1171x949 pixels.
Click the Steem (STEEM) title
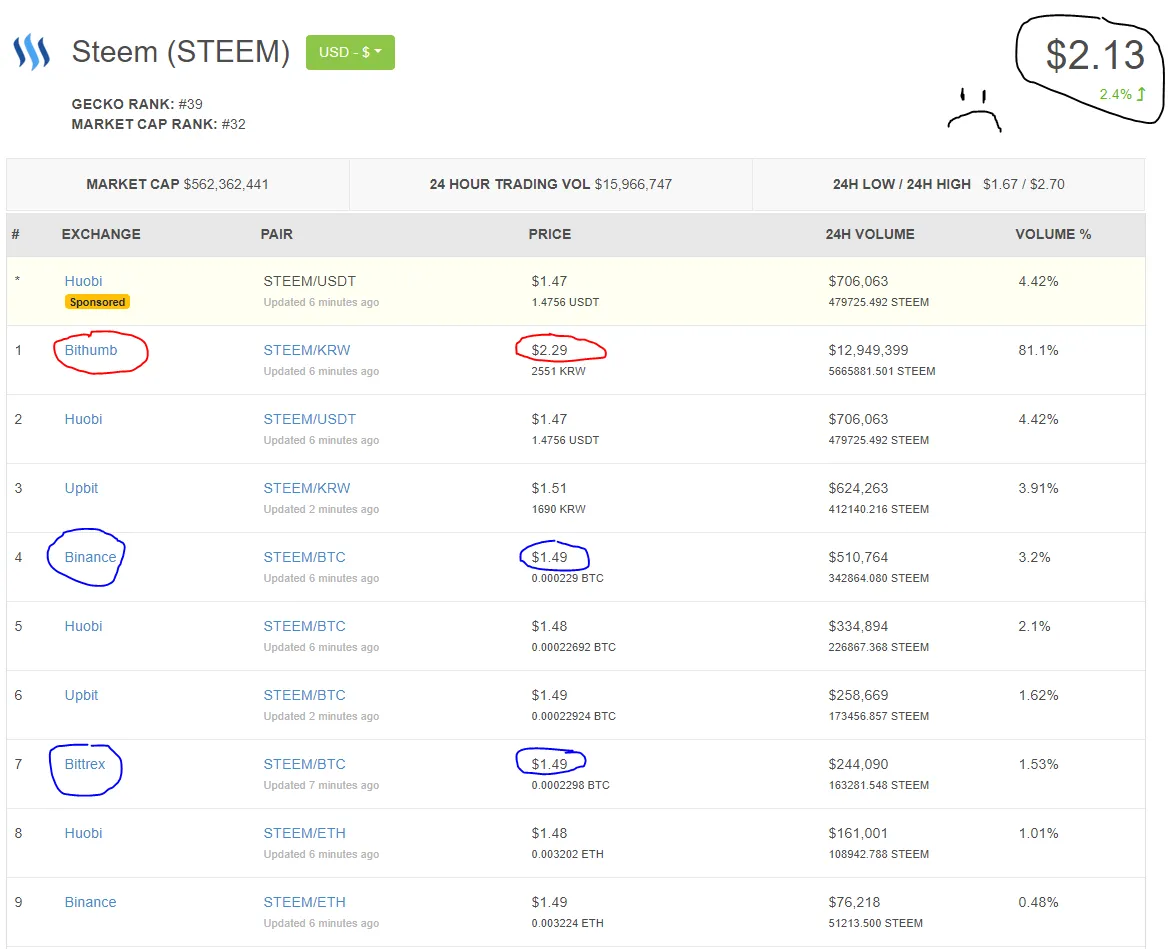[x=181, y=52]
